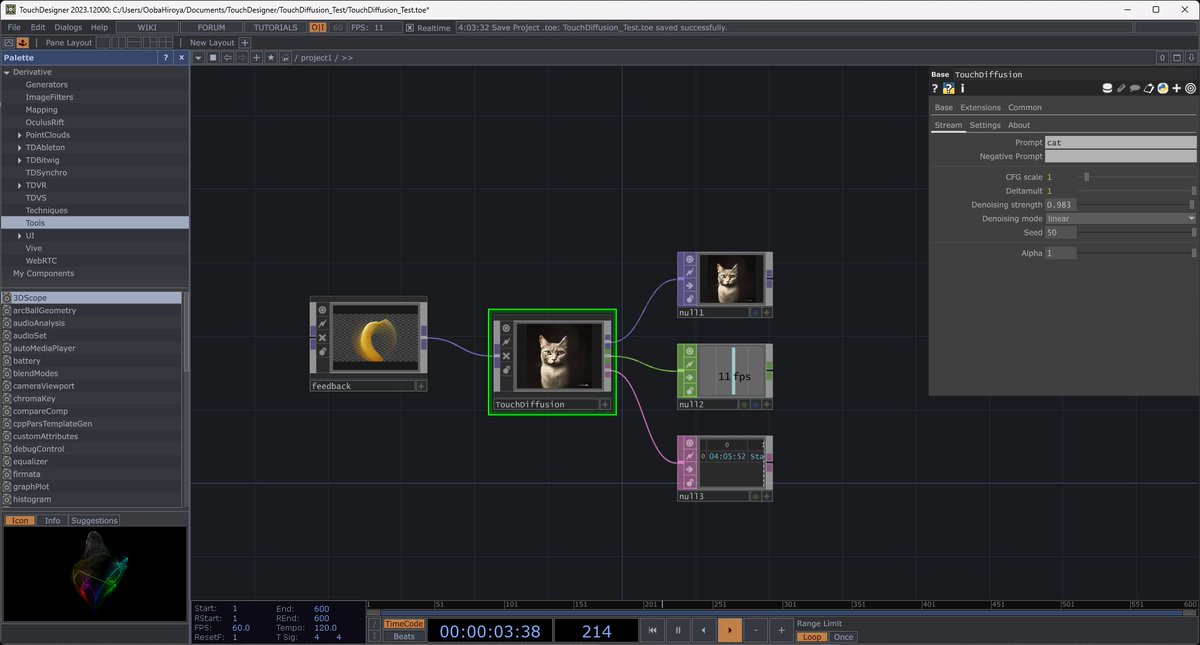The image size is (1200, 645).
Task: Expand TDBitwig folder in palette
Action: [19, 160]
